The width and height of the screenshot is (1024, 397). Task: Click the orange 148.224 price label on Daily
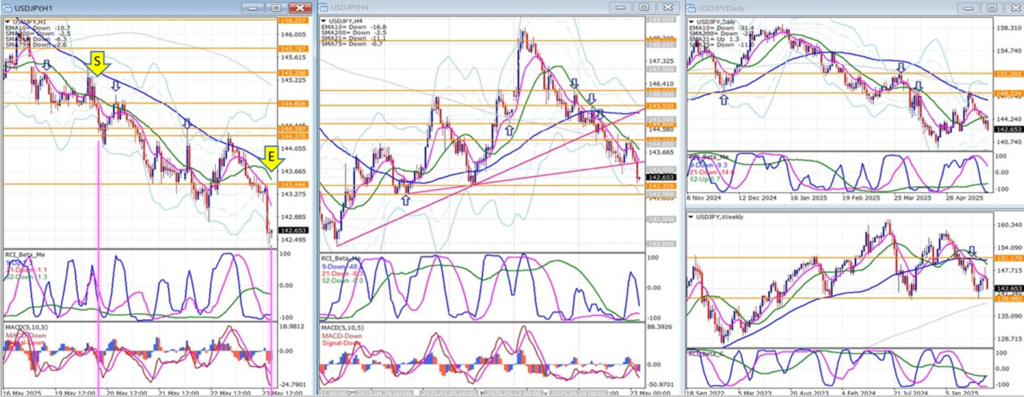(1009, 93)
